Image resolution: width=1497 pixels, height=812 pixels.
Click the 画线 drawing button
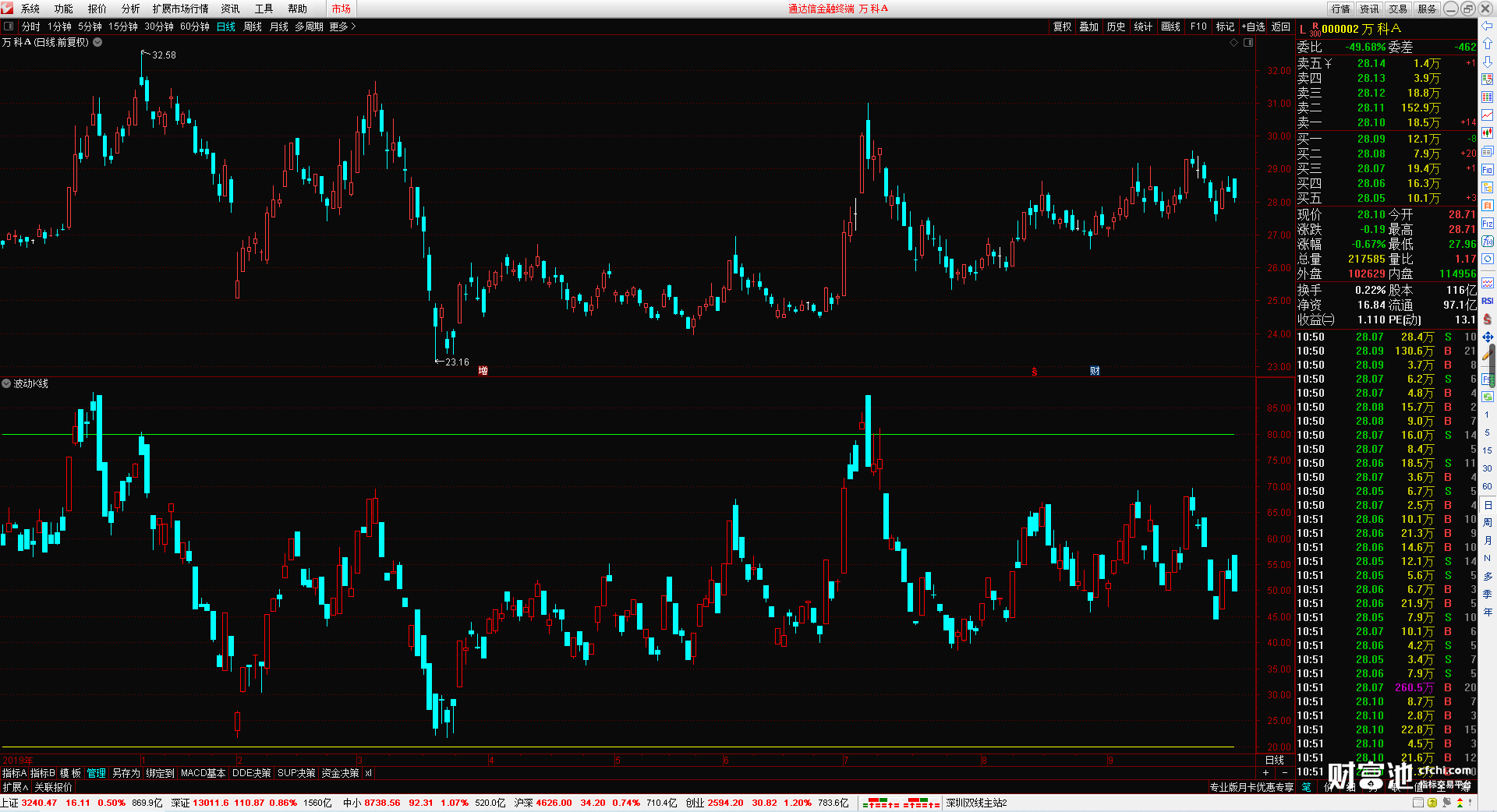[x=1170, y=26]
